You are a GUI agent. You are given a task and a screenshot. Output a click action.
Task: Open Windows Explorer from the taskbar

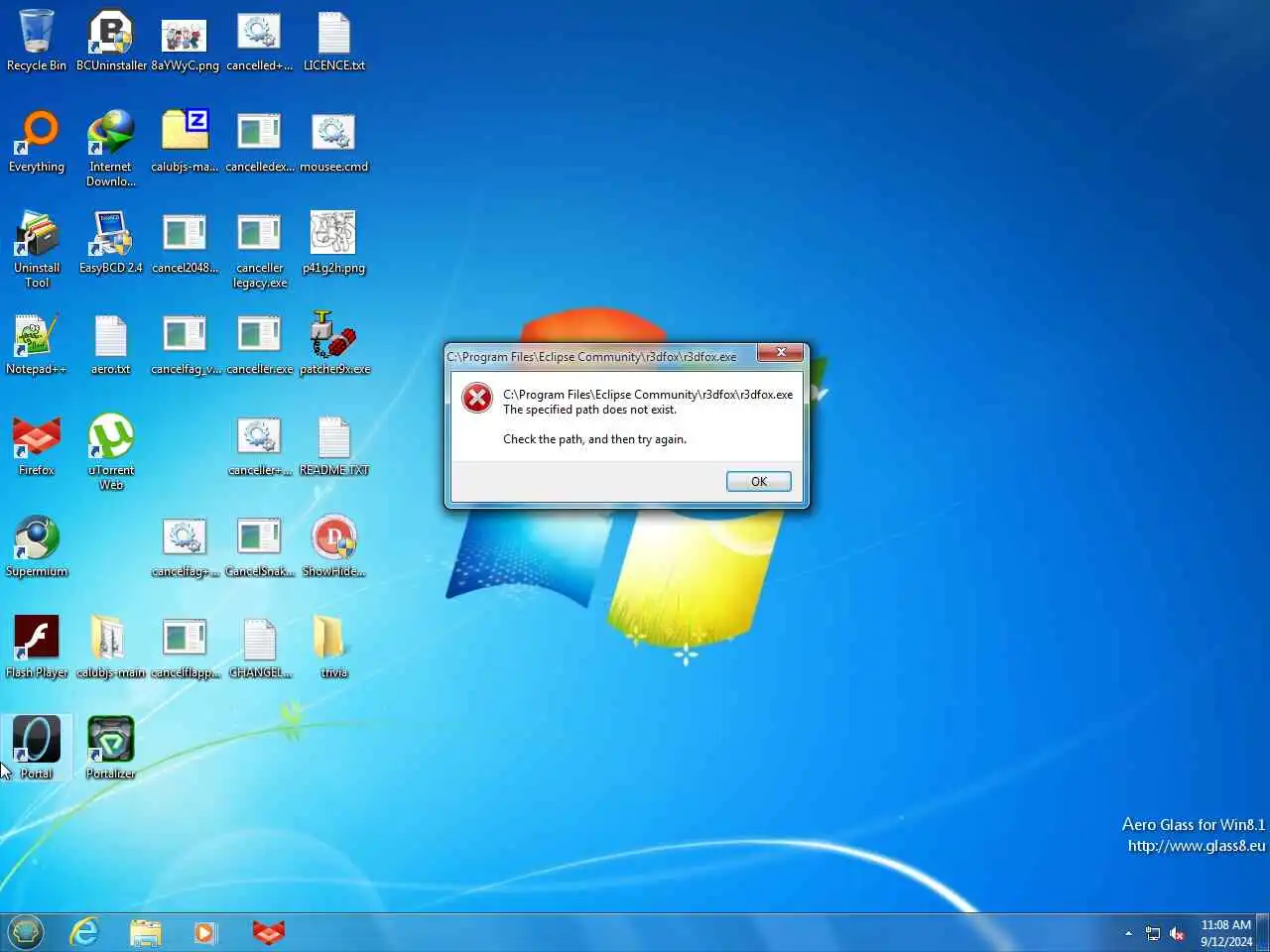(x=145, y=932)
